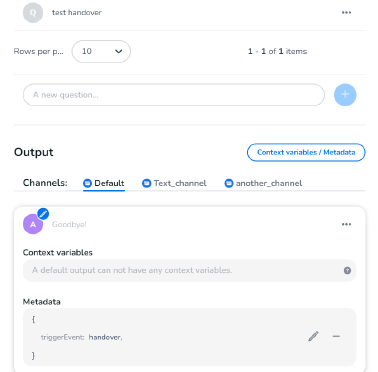
Task: Switch to the Text_channel tab
Action: pyautogui.click(x=174, y=183)
